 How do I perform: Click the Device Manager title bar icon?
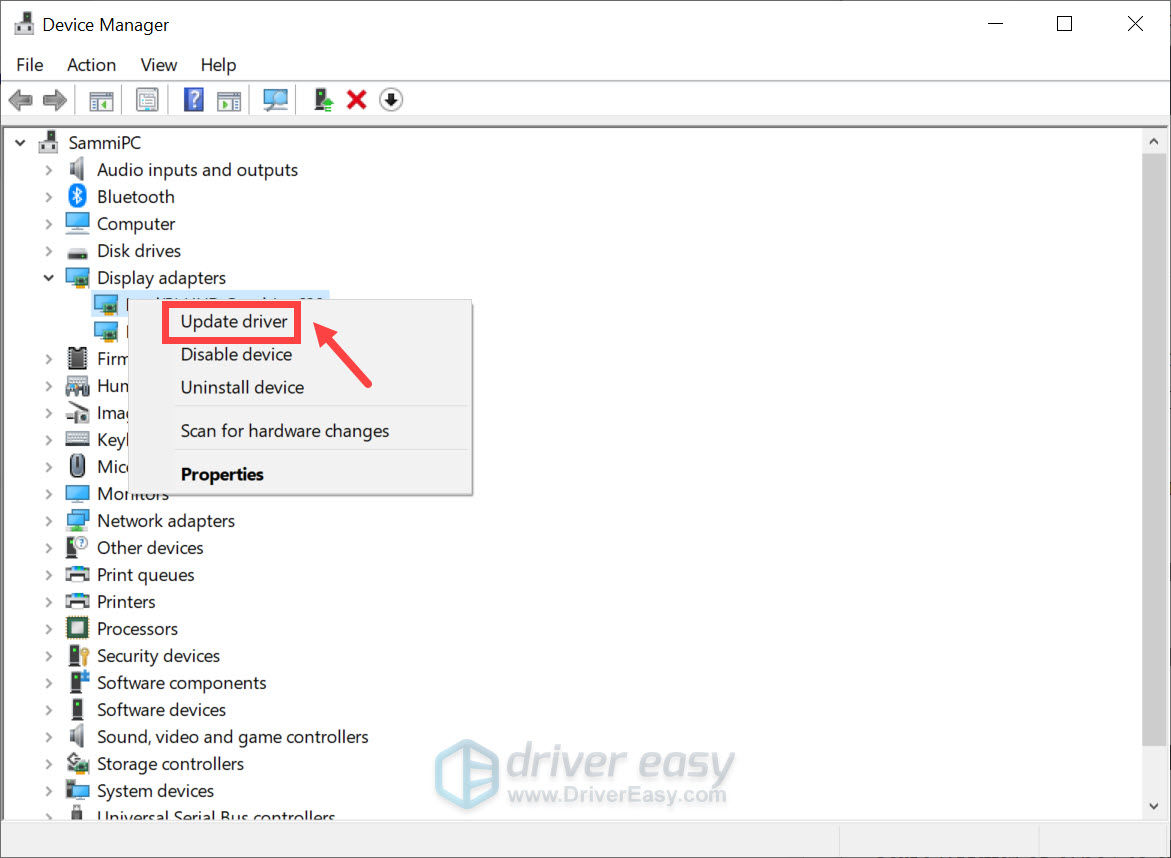point(24,24)
